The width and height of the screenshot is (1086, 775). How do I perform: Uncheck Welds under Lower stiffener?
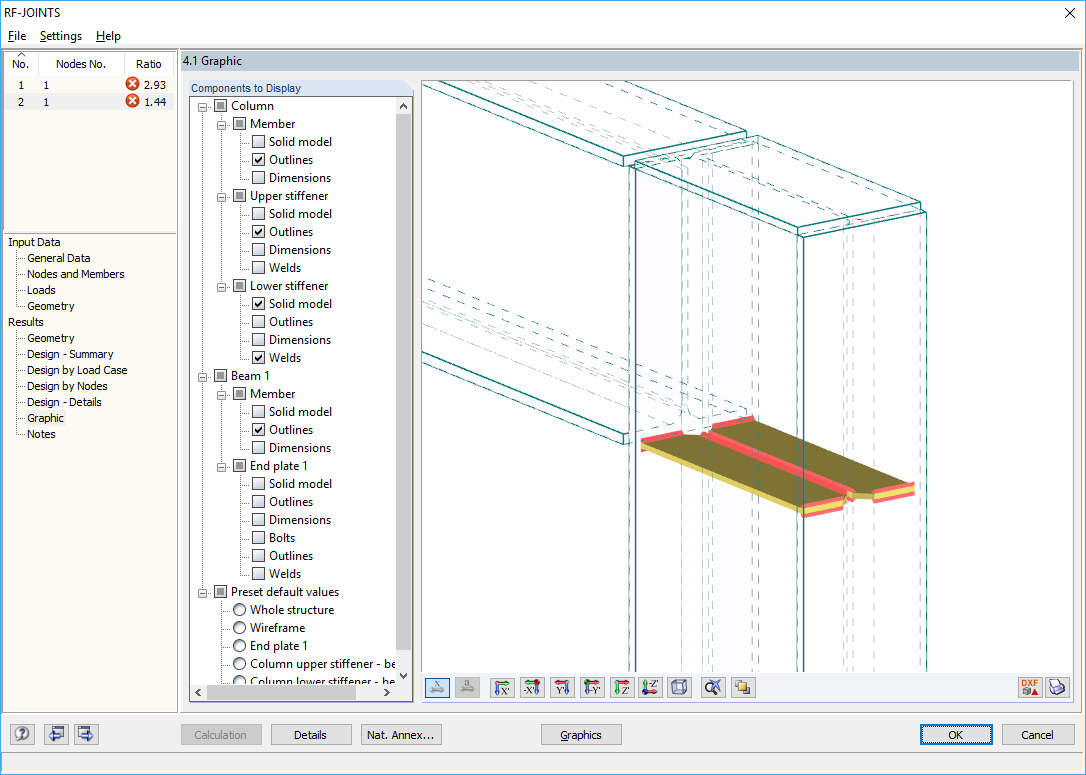click(258, 357)
